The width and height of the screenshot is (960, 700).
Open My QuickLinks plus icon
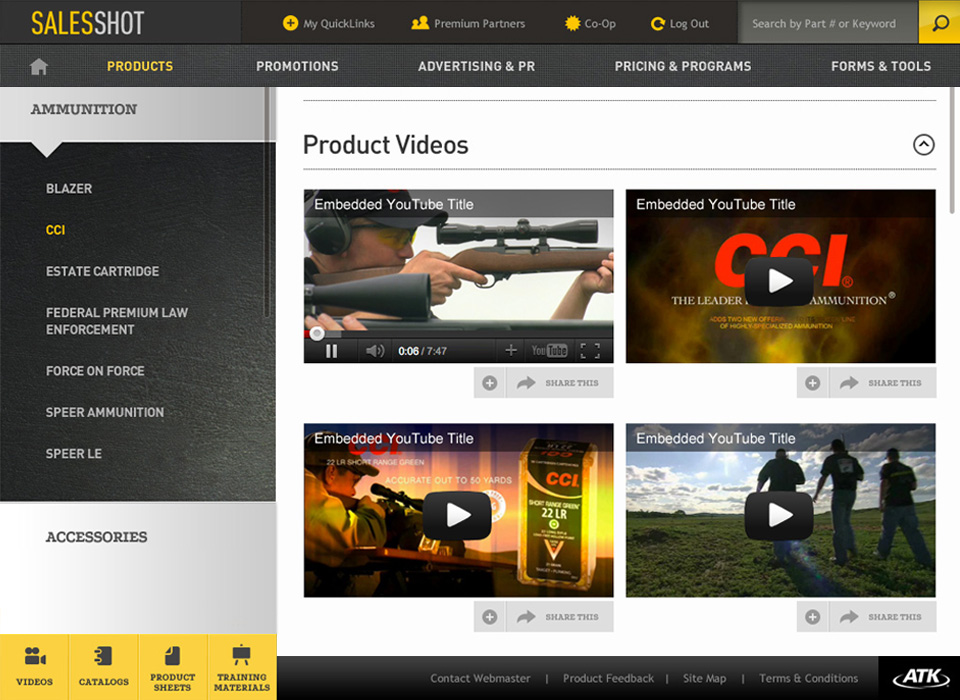click(x=290, y=23)
